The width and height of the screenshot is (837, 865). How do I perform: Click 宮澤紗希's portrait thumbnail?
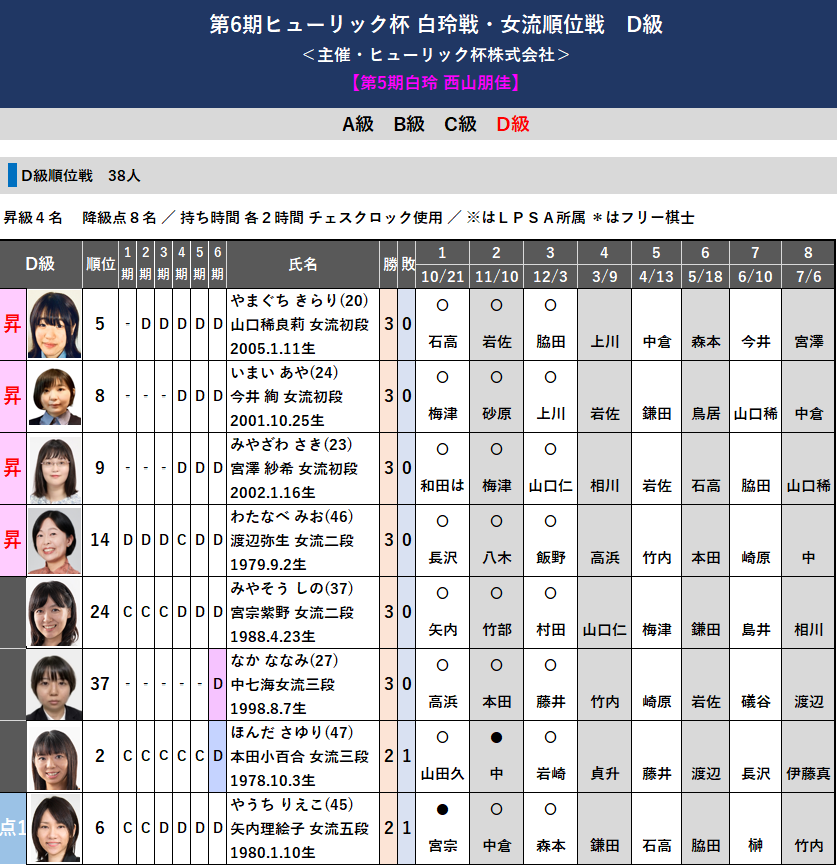(54, 468)
